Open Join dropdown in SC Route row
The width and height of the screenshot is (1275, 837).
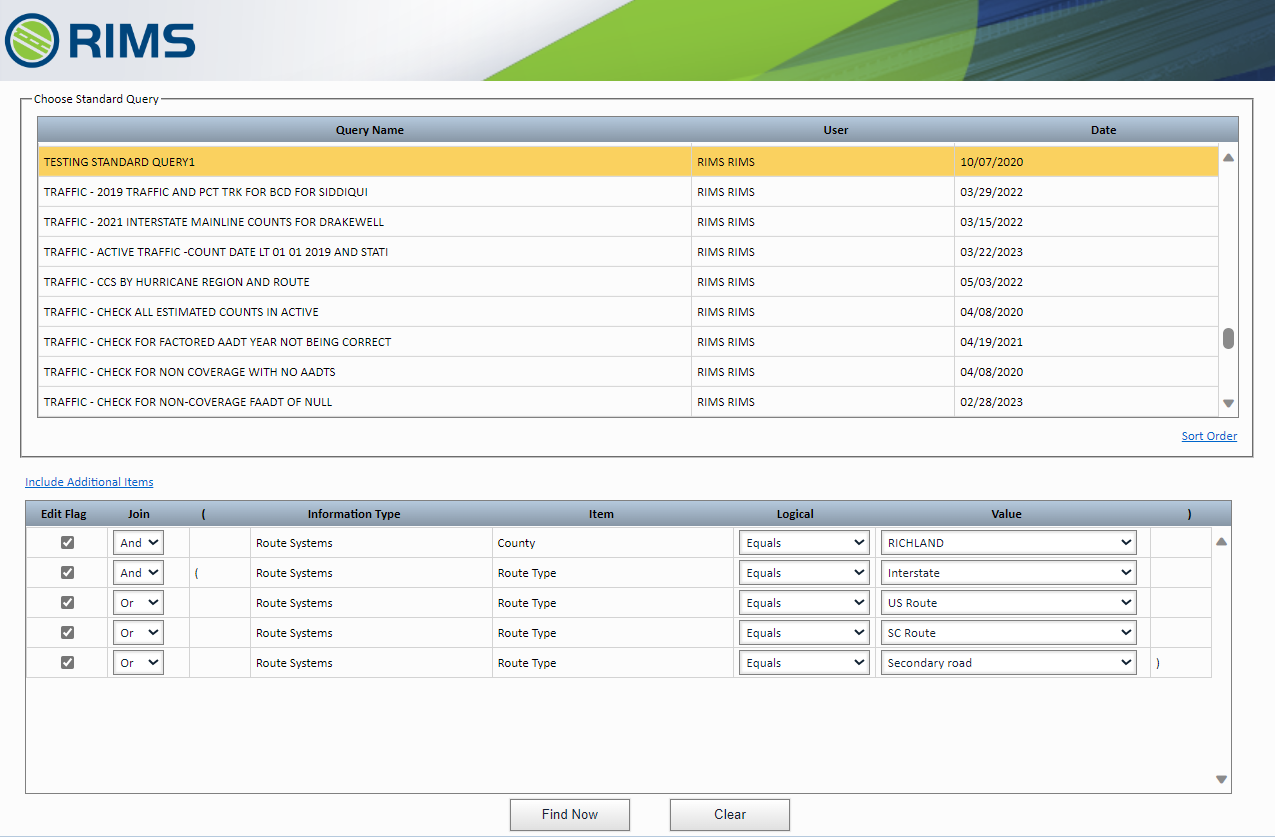pos(138,633)
